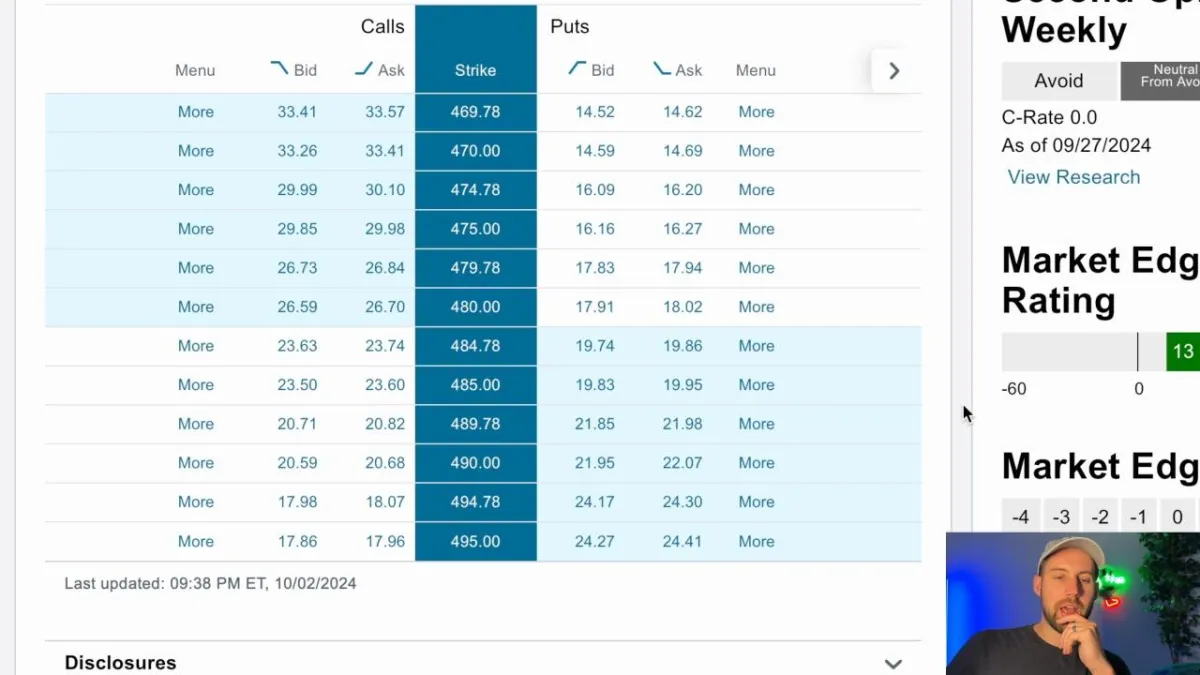Click the View Research link

click(x=1073, y=177)
